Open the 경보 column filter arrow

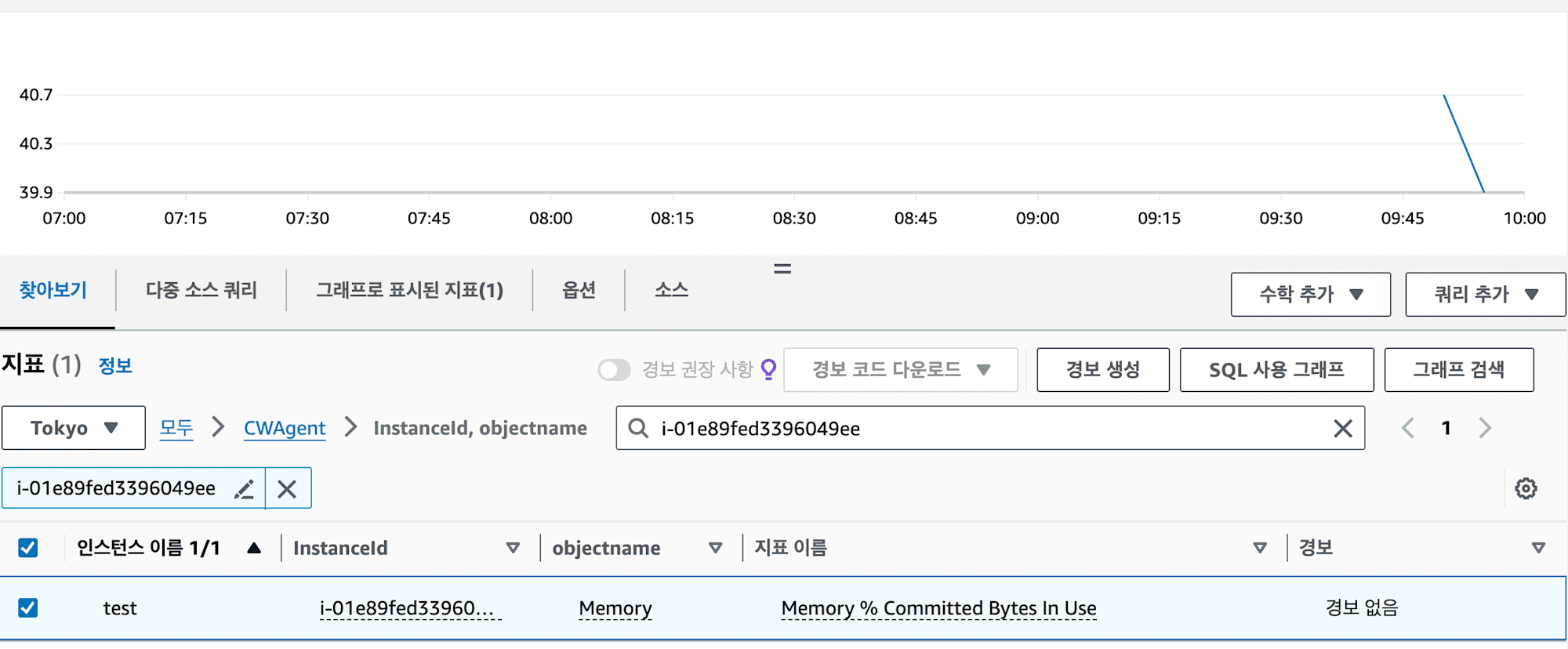pyautogui.click(x=1538, y=548)
